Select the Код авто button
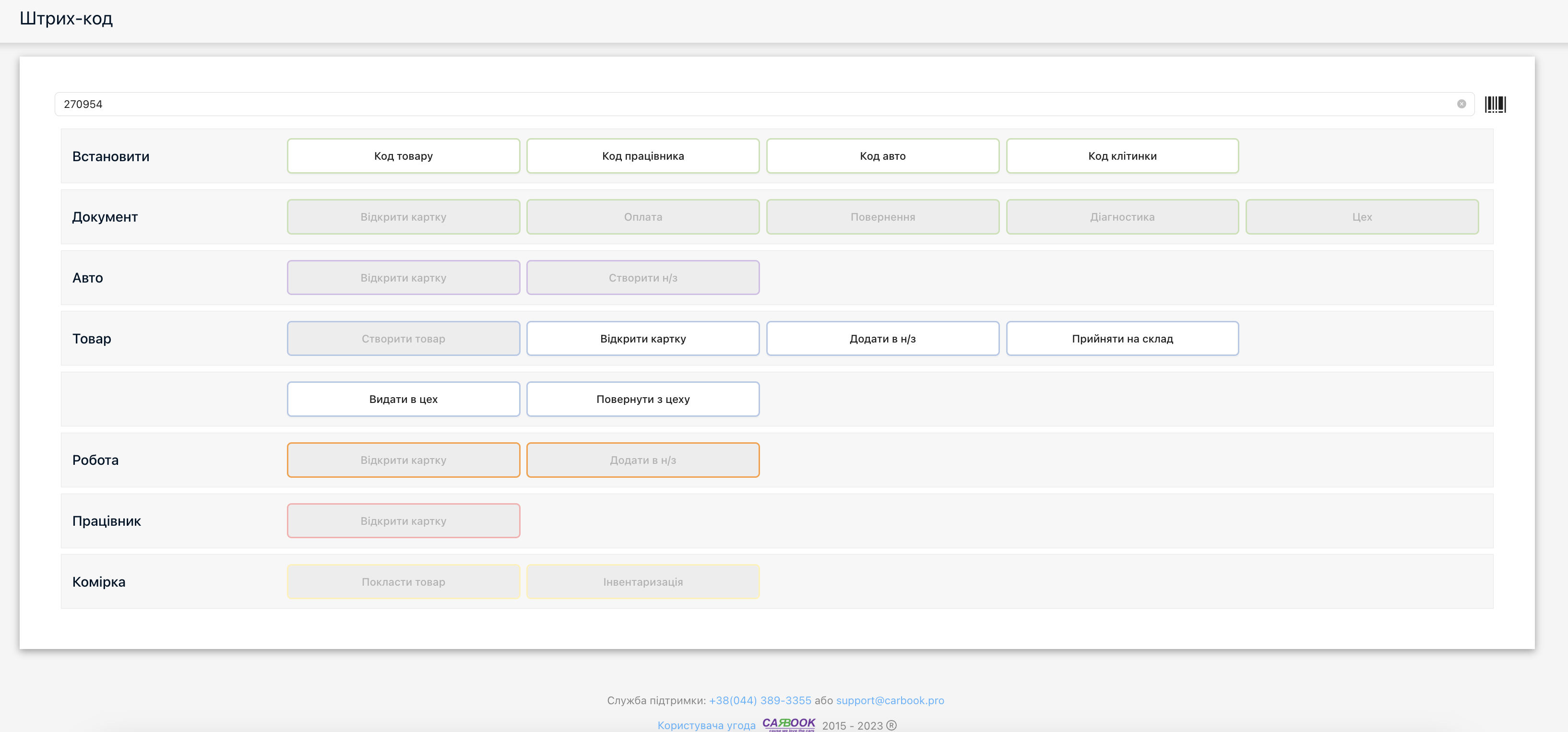The height and width of the screenshot is (732, 1568). click(x=882, y=156)
